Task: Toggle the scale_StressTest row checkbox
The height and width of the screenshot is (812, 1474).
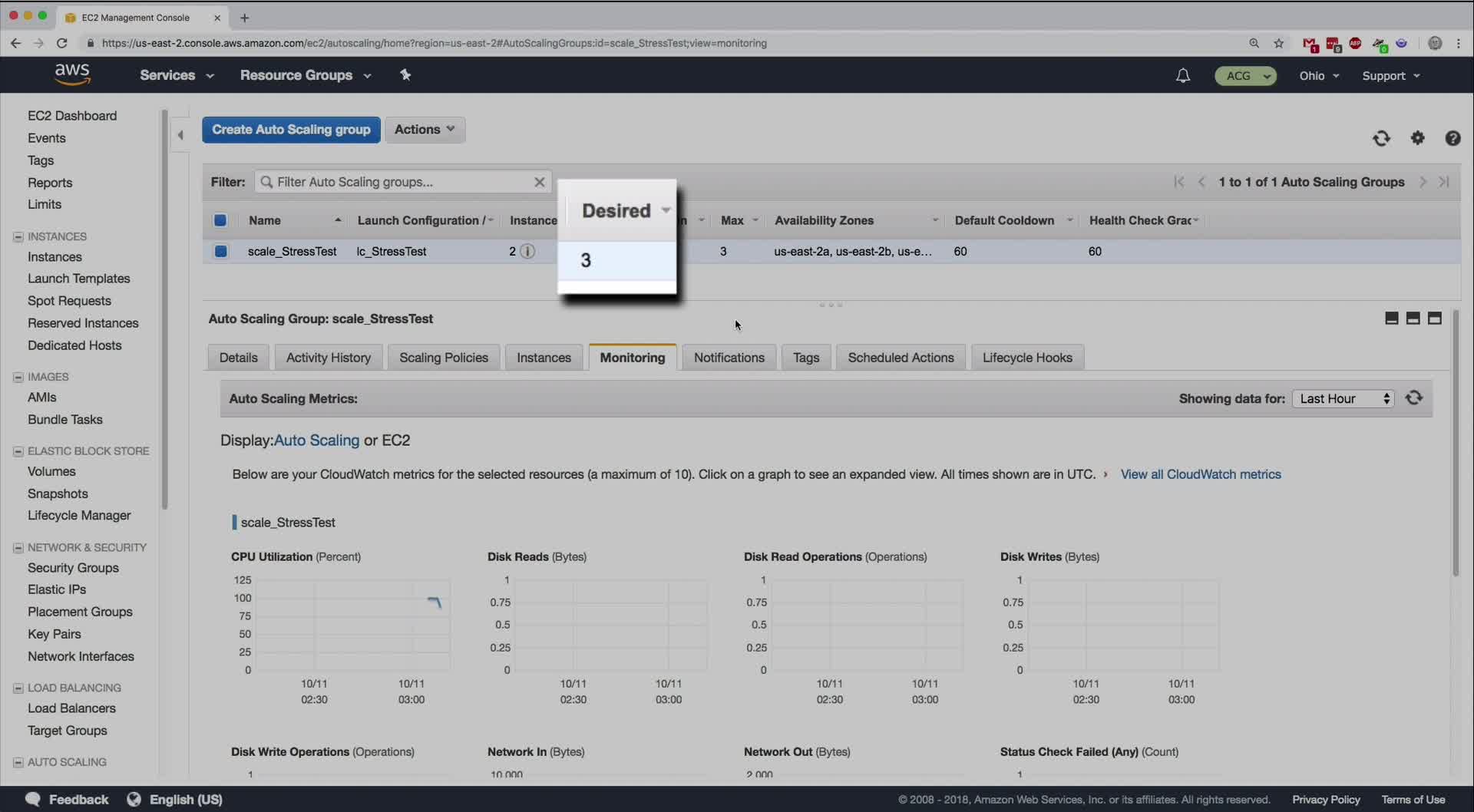Action: (x=220, y=251)
